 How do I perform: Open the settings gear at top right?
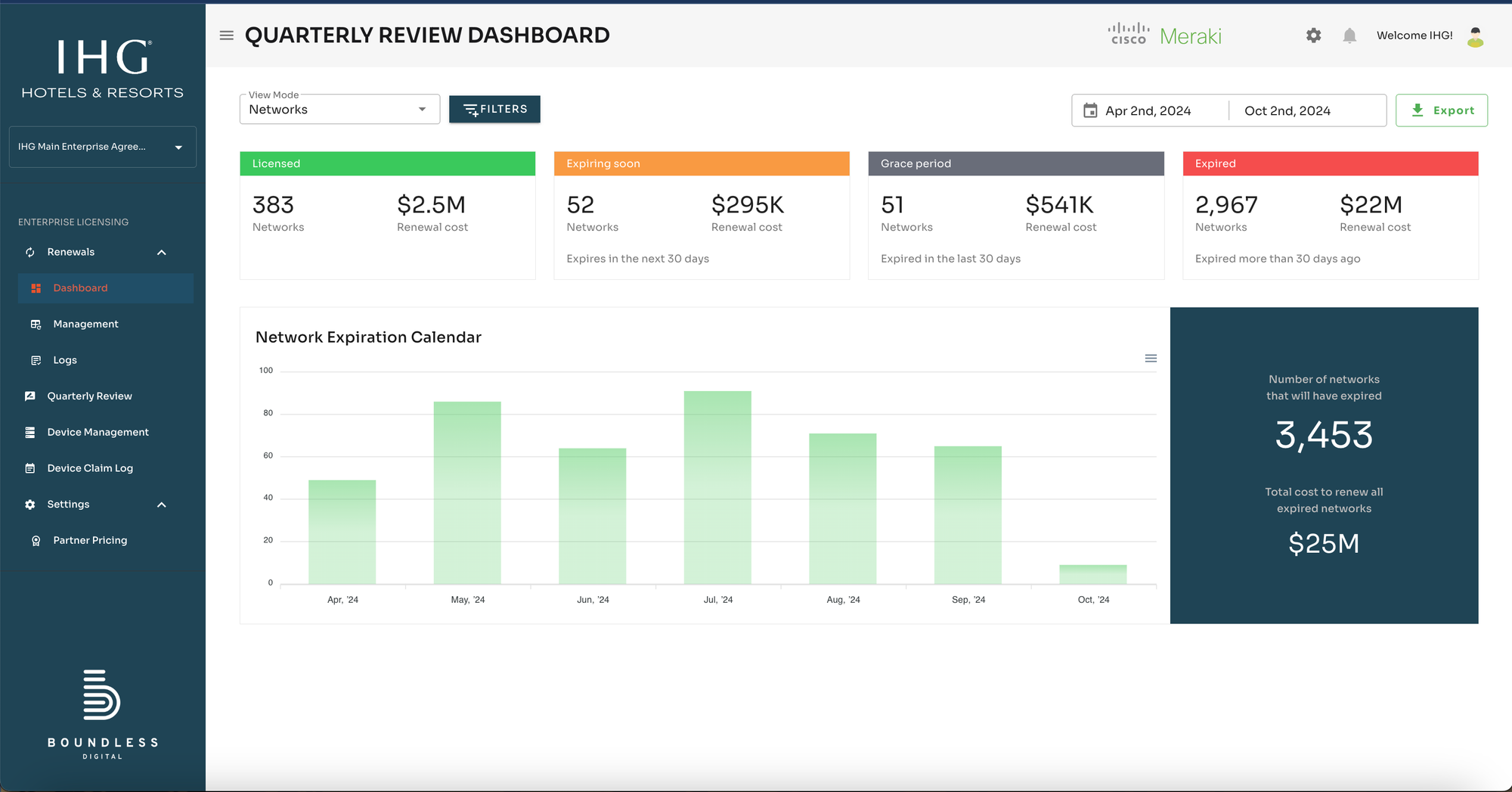point(1314,35)
